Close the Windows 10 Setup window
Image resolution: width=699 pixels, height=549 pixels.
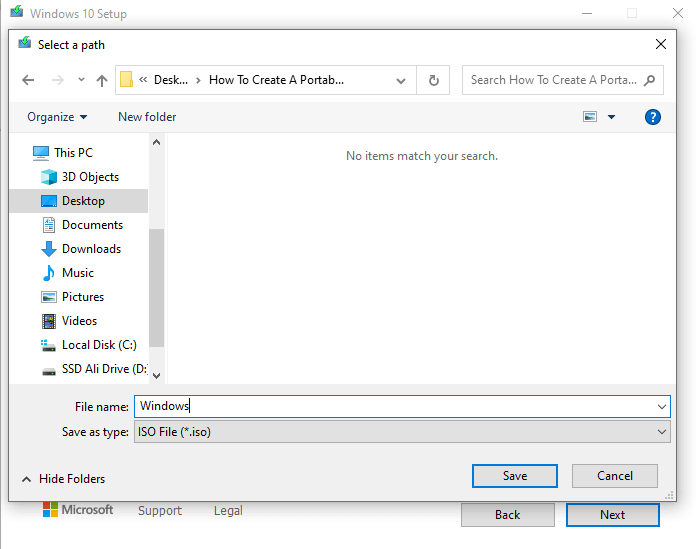coord(678,13)
